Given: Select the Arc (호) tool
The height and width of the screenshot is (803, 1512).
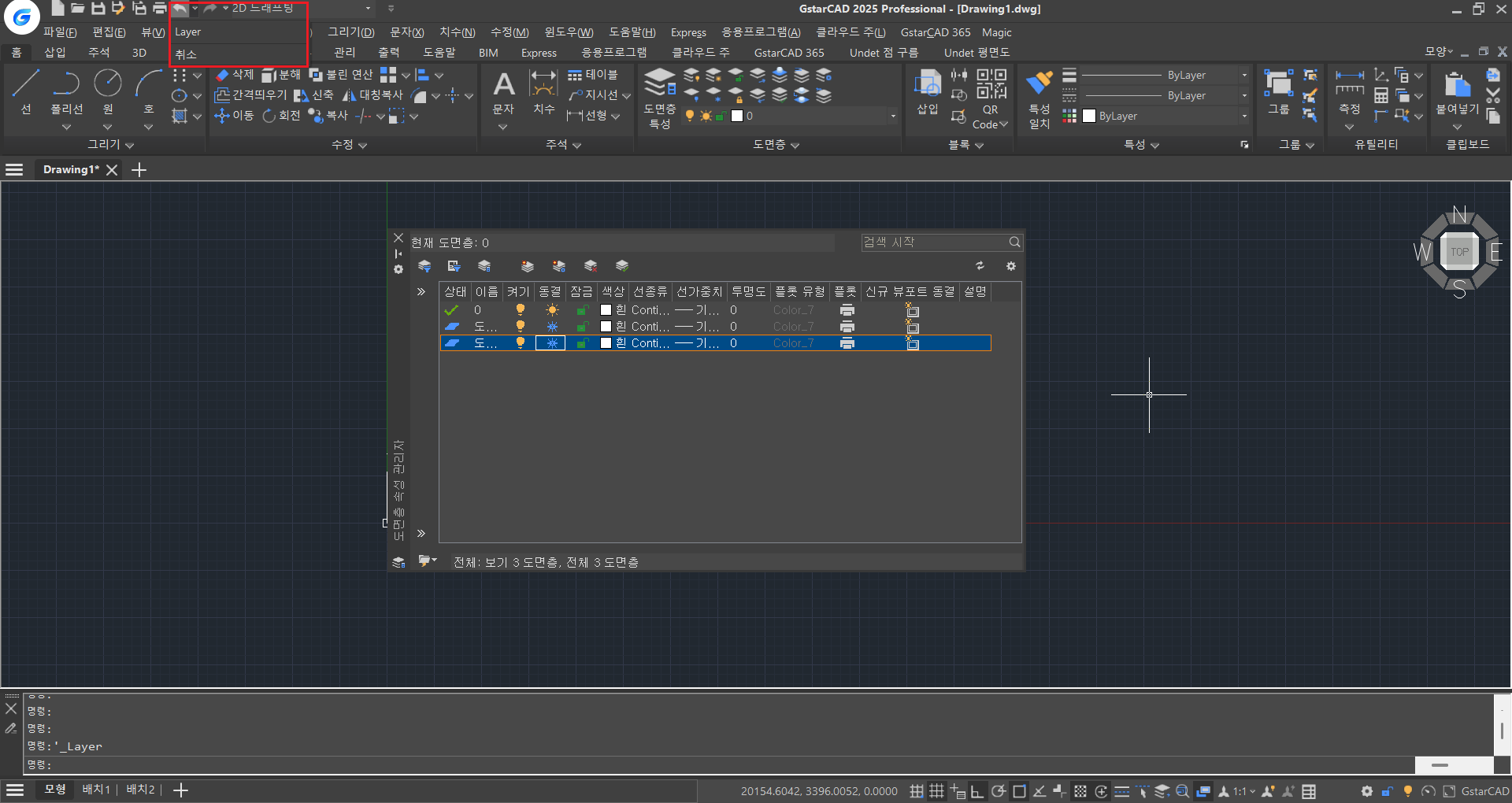Looking at the screenshot, I should 148,91.
